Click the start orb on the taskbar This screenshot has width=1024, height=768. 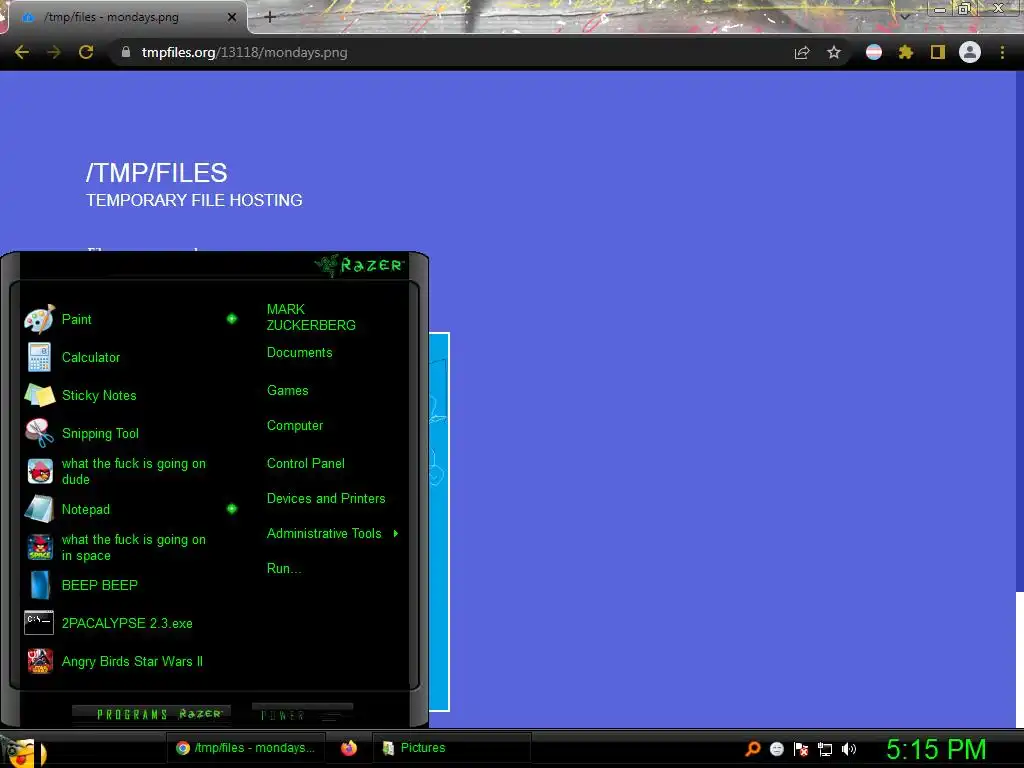click(x=22, y=750)
